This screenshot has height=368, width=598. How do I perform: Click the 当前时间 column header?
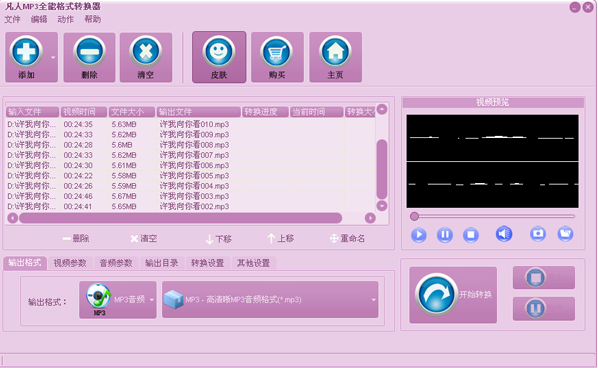[317, 112]
